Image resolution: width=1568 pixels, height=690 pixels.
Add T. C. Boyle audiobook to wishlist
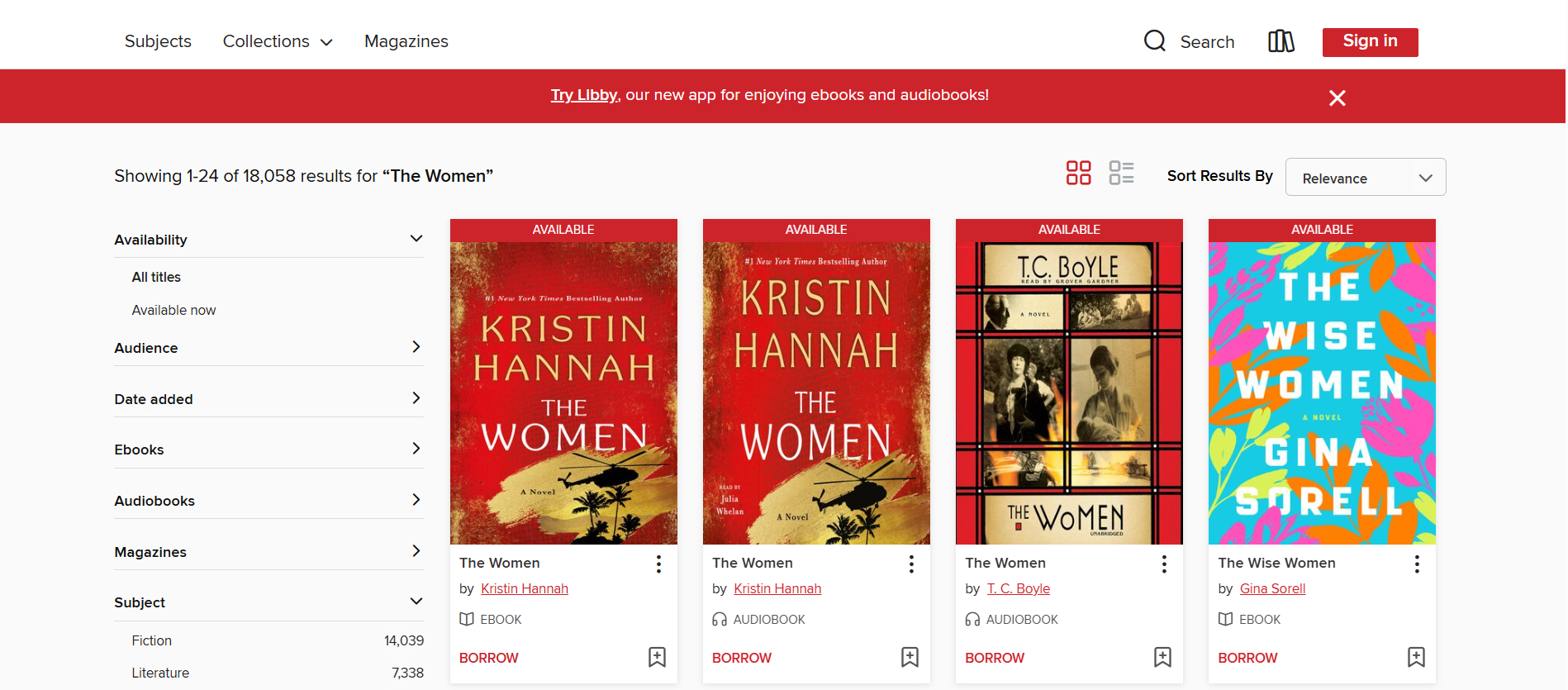pyautogui.click(x=1162, y=657)
